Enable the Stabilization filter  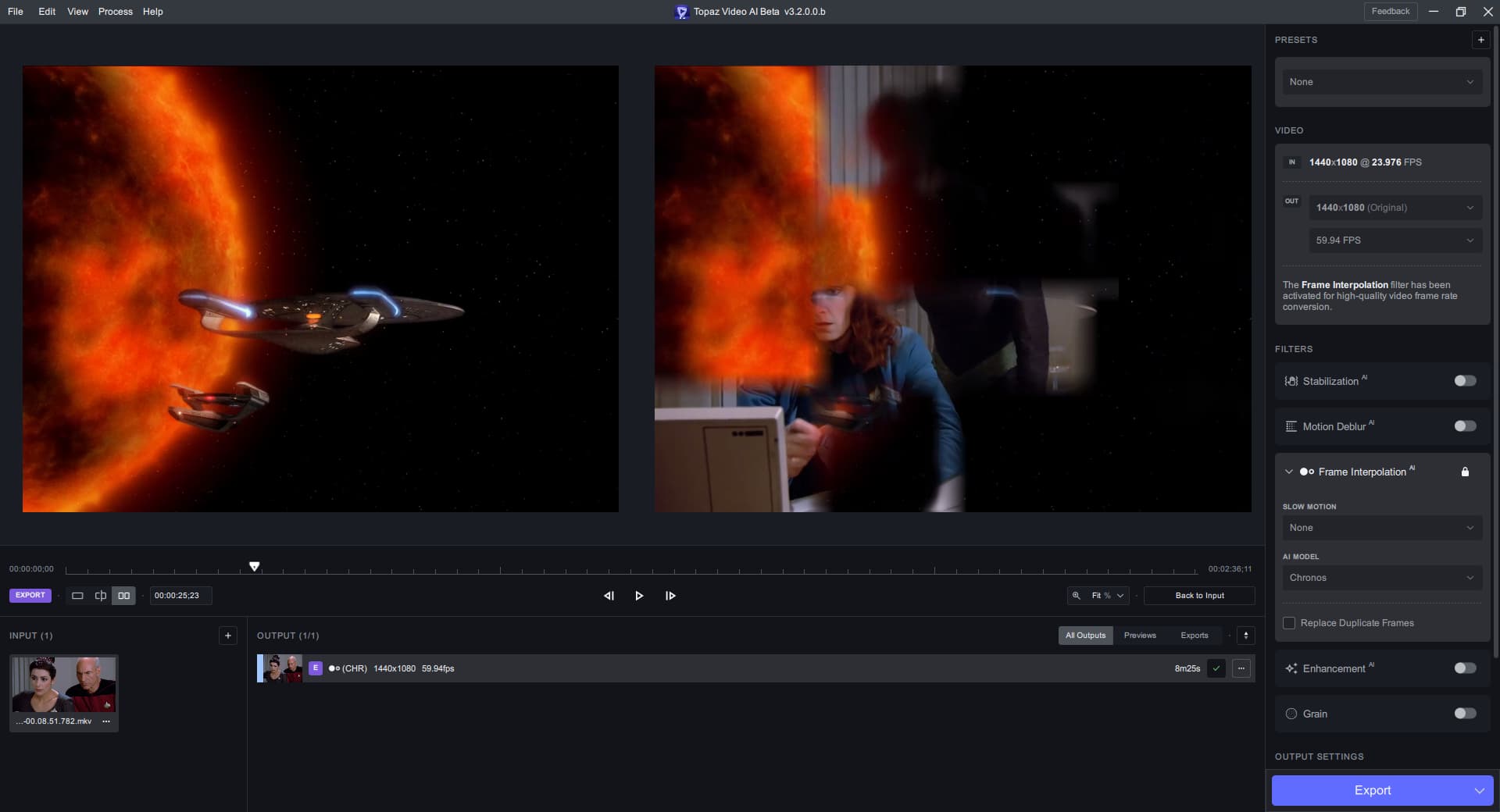[x=1465, y=381]
